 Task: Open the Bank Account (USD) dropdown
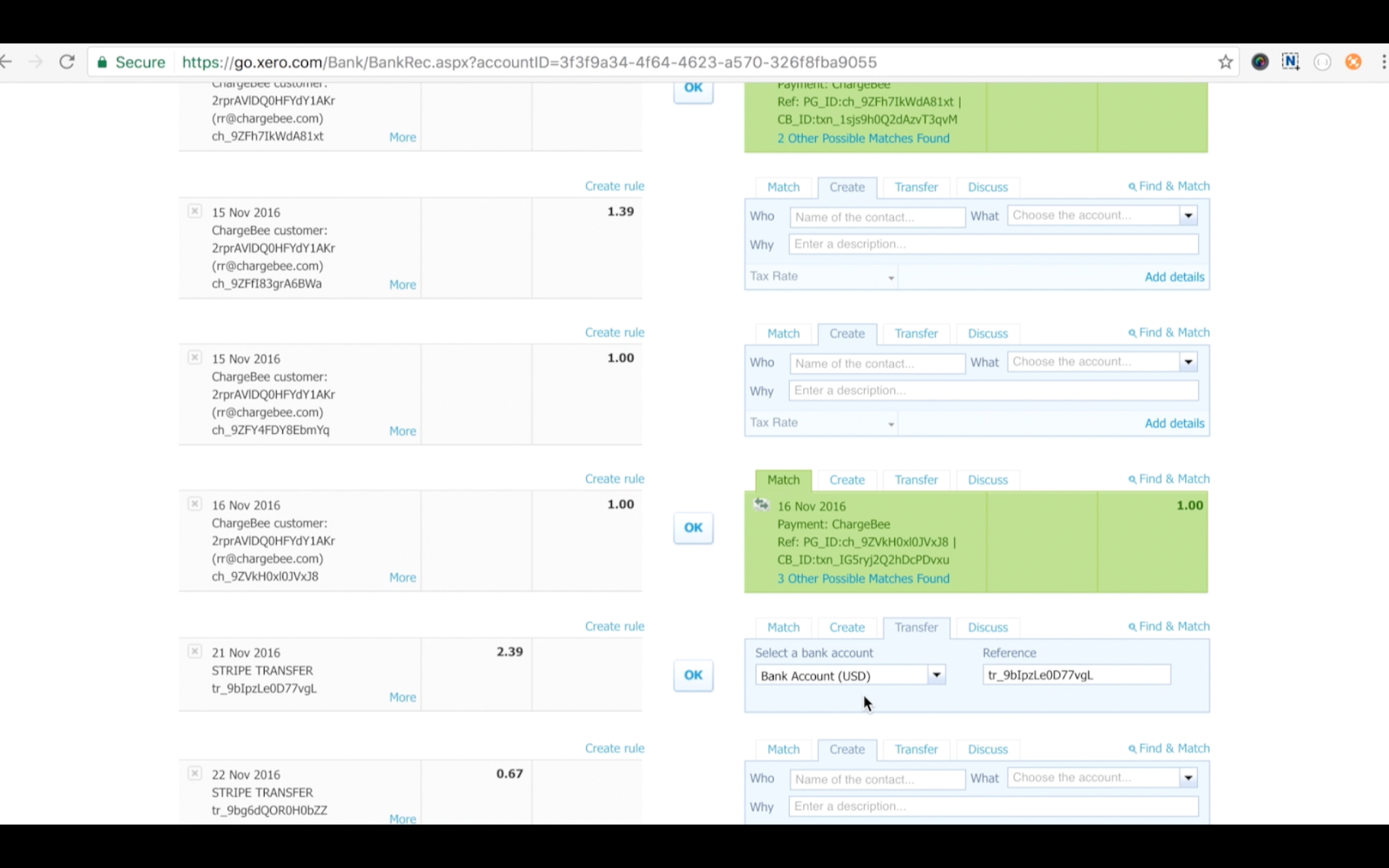936,675
